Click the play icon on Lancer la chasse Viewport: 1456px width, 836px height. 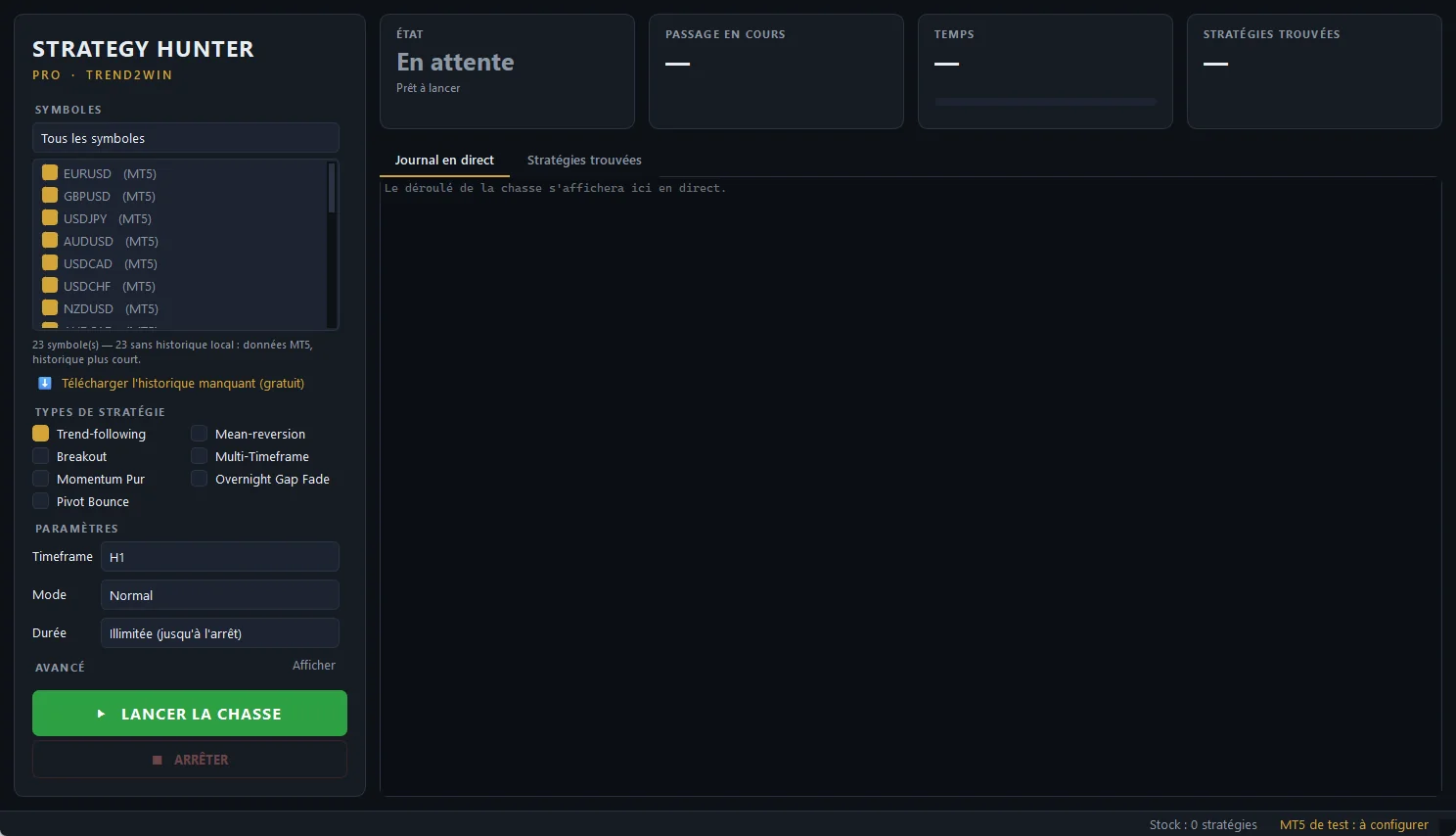point(101,714)
